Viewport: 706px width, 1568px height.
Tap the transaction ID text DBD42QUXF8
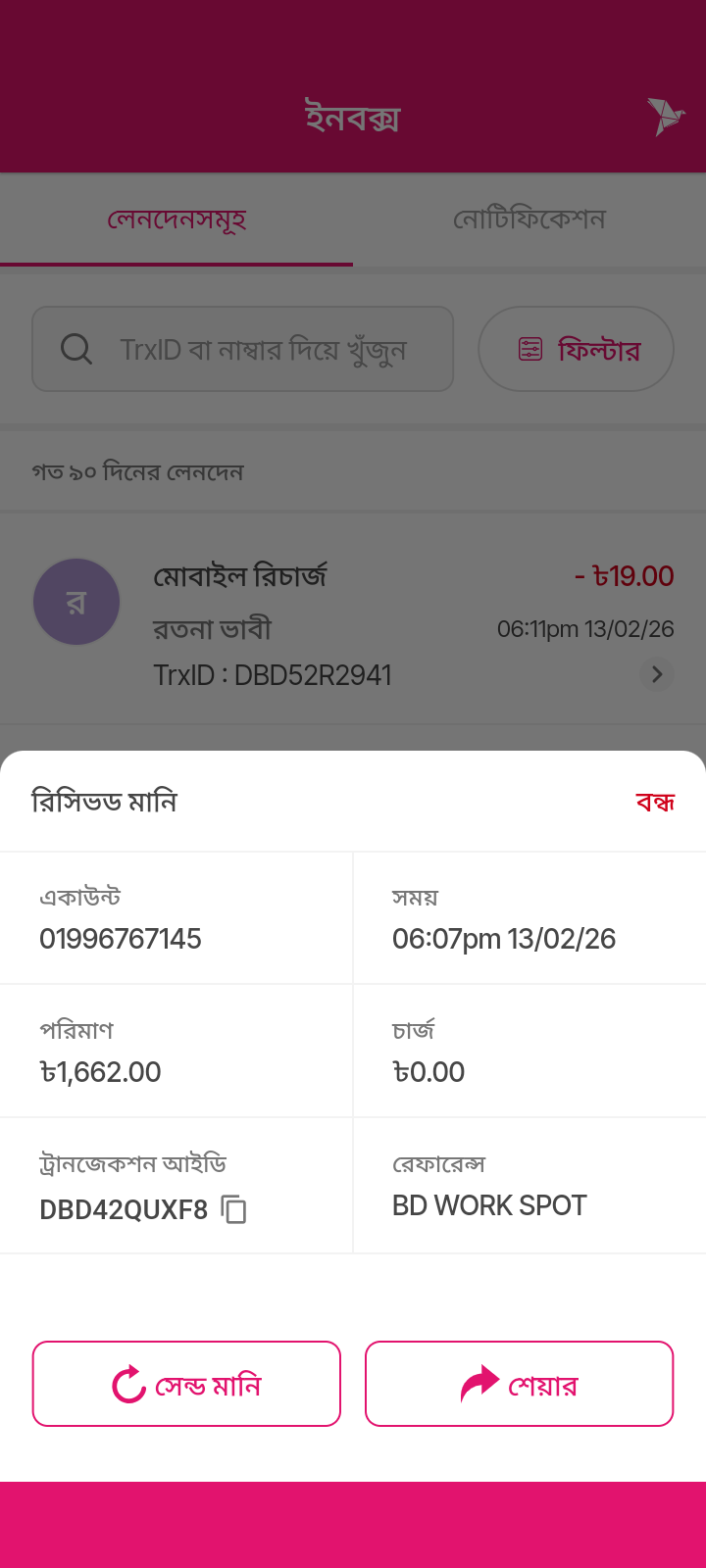(124, 1210)
